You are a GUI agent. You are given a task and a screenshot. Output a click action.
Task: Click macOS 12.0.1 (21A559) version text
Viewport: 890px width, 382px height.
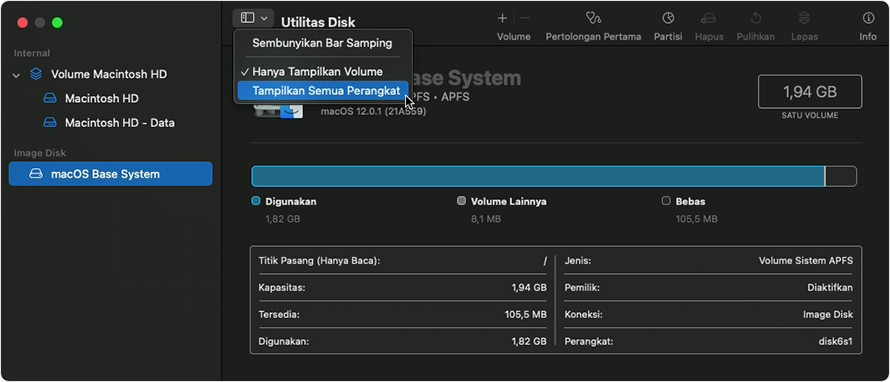[373, 111]
